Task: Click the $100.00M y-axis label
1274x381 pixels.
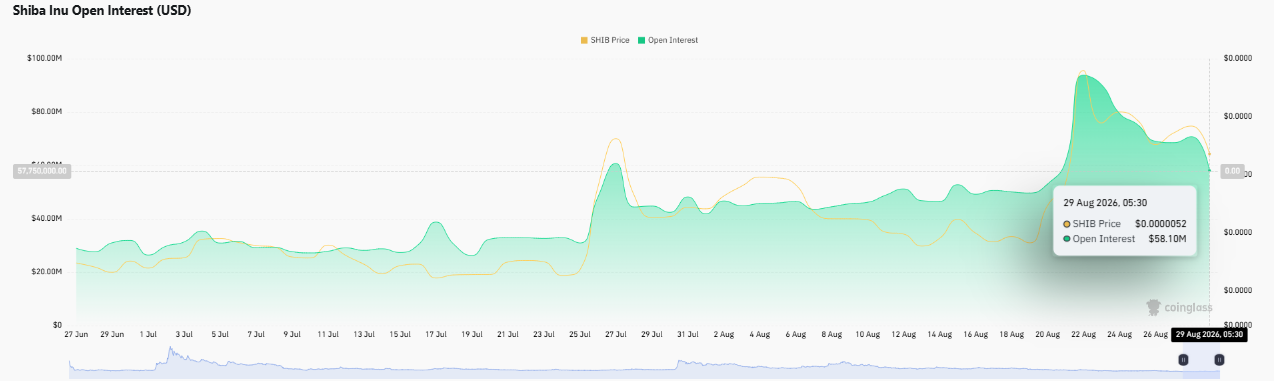Action: point(44,58)
